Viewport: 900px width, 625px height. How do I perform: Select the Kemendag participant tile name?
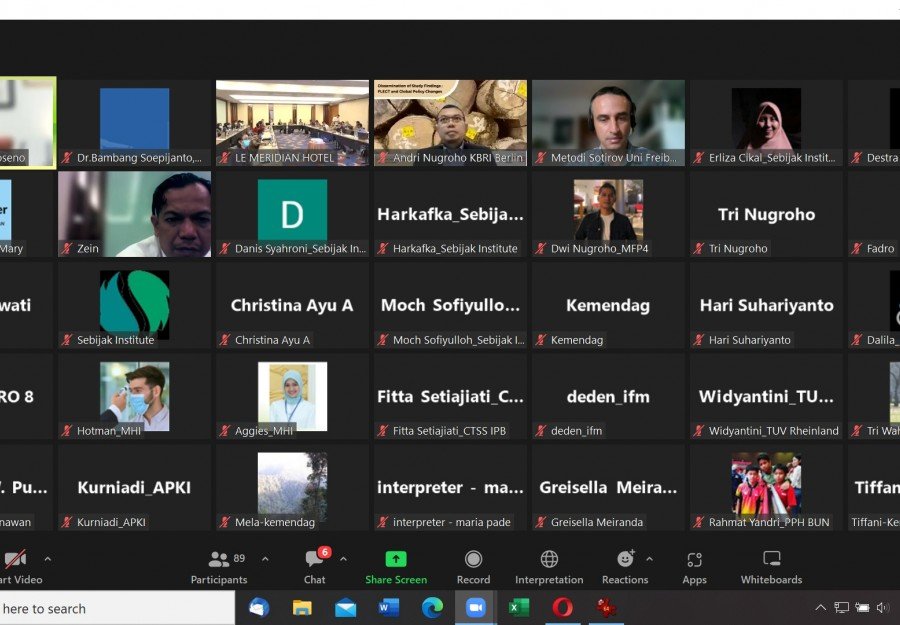tap(608, 305)
